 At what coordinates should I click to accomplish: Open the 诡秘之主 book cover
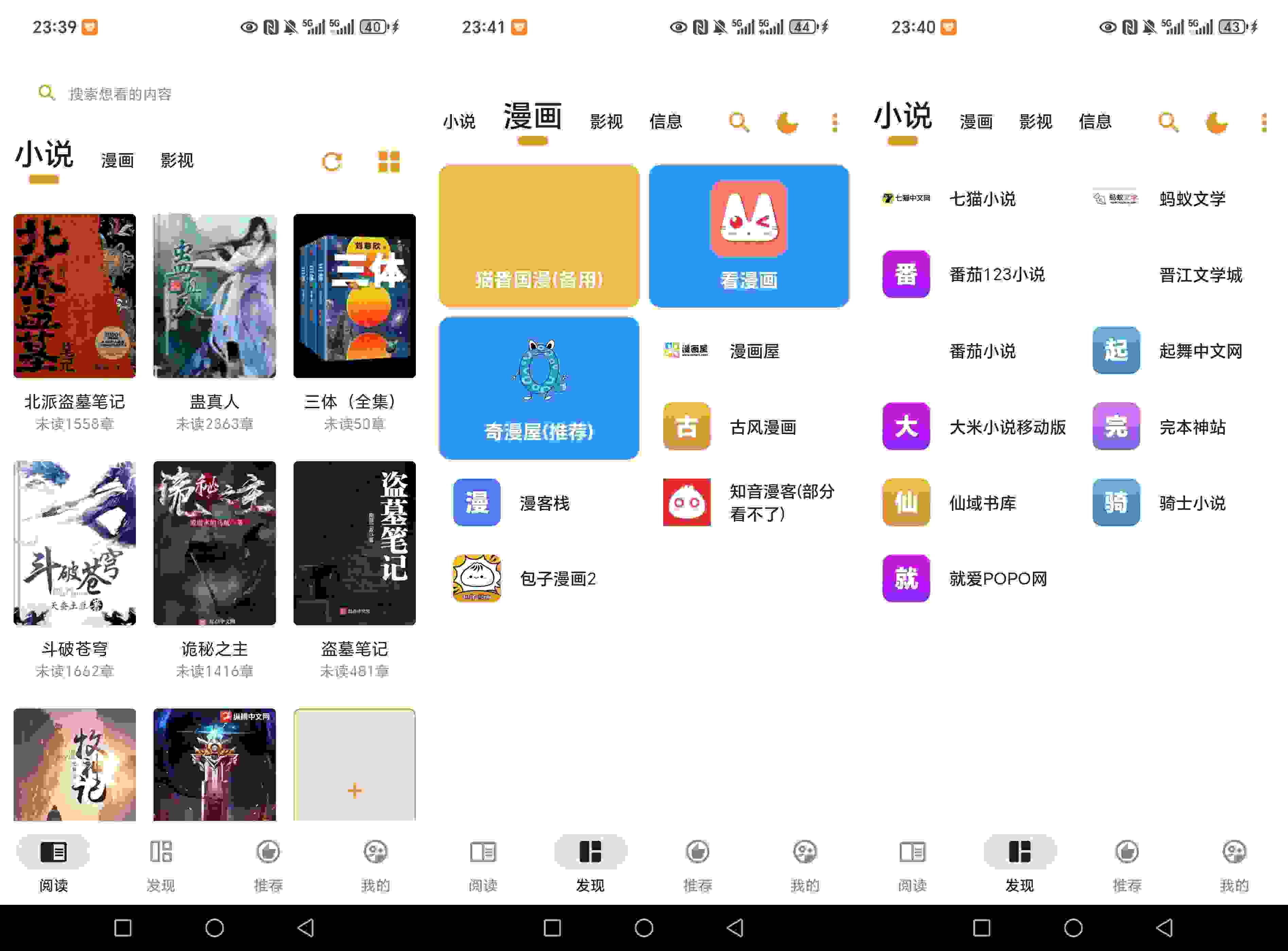point(214,543)
